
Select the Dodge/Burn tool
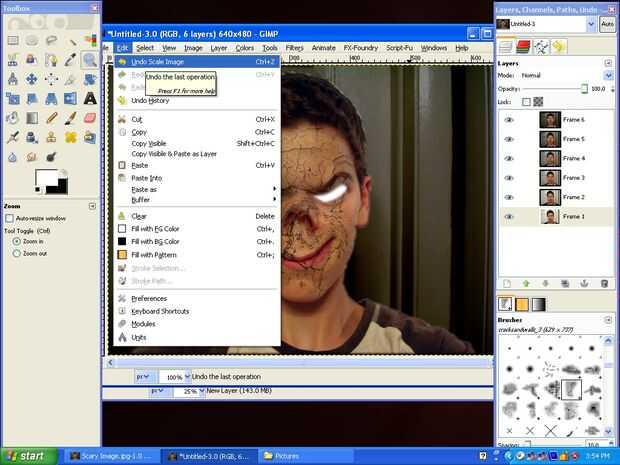(51, 157)
